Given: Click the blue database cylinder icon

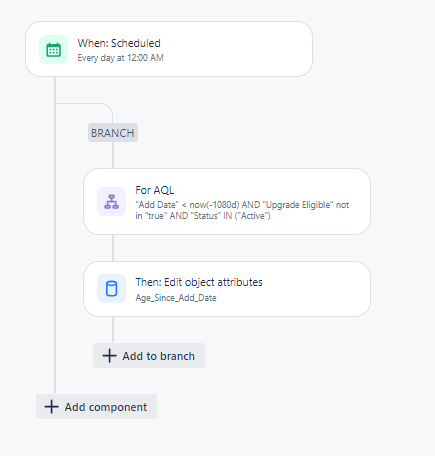Looking at the screenshot, I should point(111,289).
